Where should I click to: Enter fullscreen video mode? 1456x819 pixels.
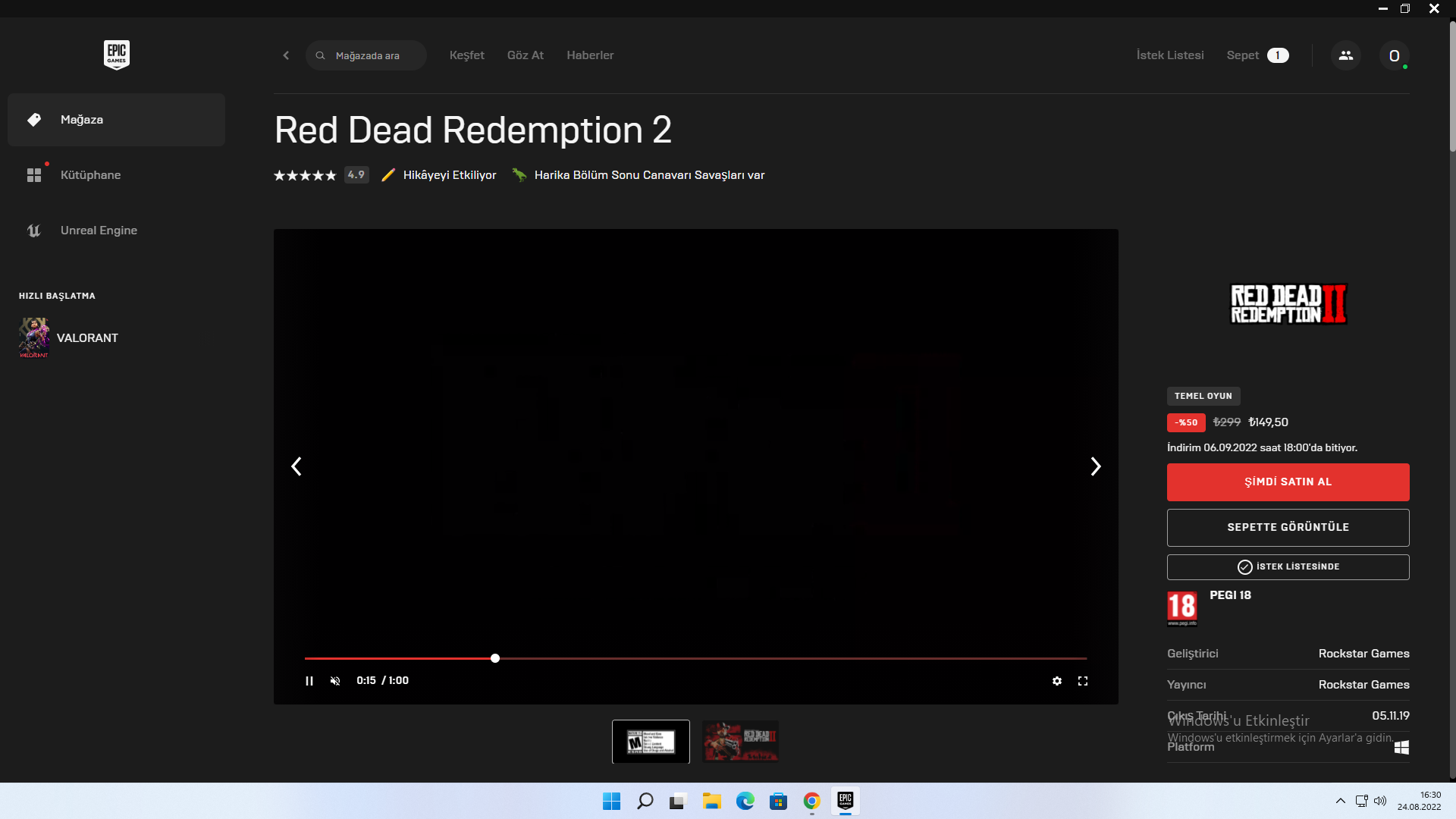pyautogui.click(x=1083, y=681)
